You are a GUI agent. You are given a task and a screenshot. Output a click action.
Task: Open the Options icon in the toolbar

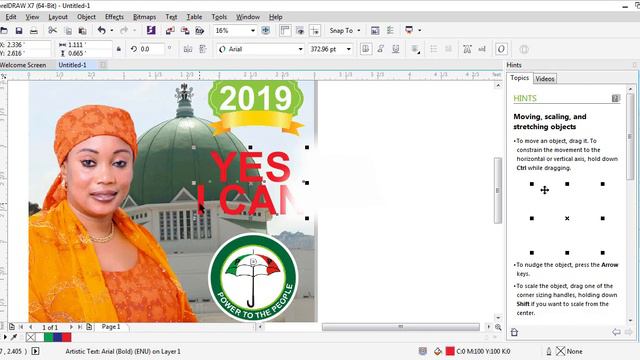coord(390,30)
